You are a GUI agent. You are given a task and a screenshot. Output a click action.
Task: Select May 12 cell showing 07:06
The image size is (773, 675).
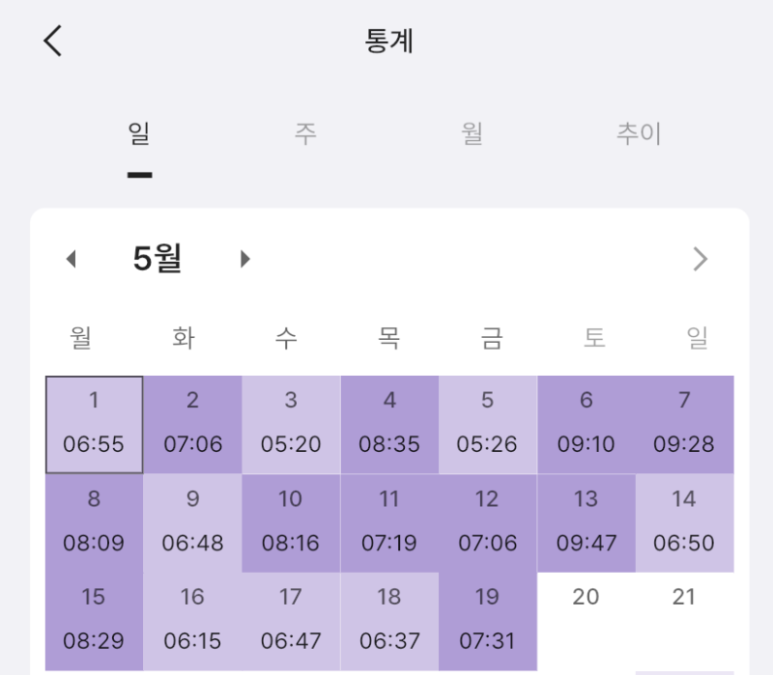[x=488, y=523]
